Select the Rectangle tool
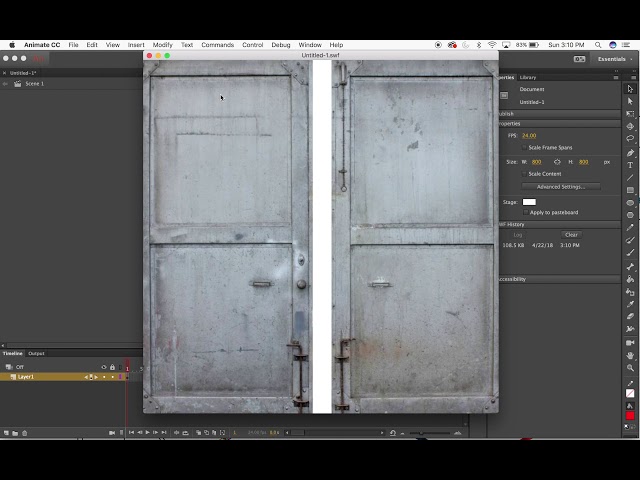The height and width of the screenshot is (480, 640). (630, 190)
